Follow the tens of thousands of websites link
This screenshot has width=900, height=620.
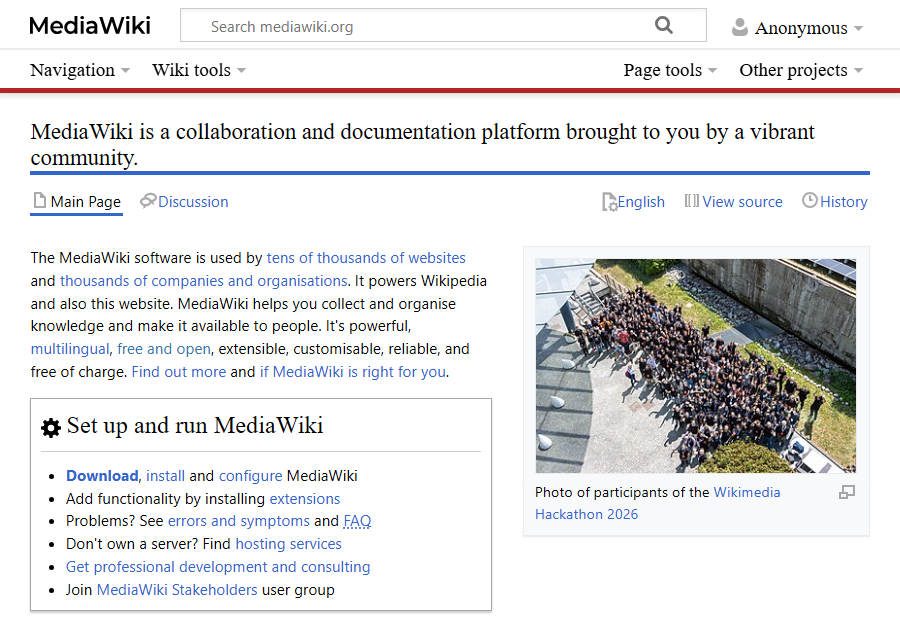(x=366, y=258)
